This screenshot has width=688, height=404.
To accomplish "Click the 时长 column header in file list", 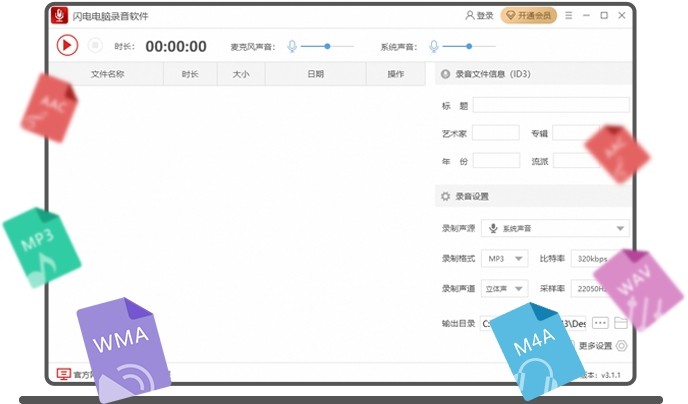I will pos(190,74).
